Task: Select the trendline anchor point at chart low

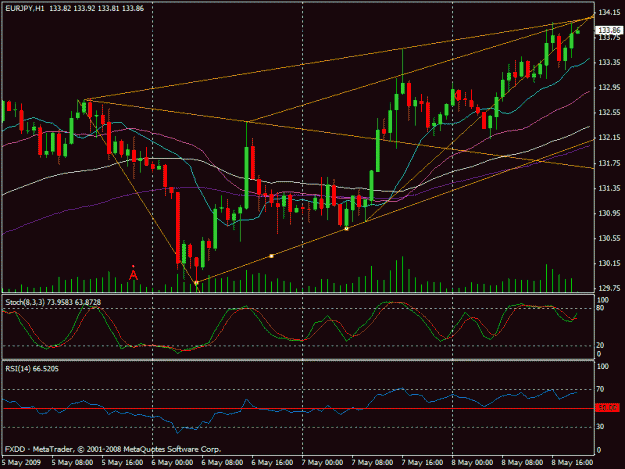Action: click(x=196, y=283)
